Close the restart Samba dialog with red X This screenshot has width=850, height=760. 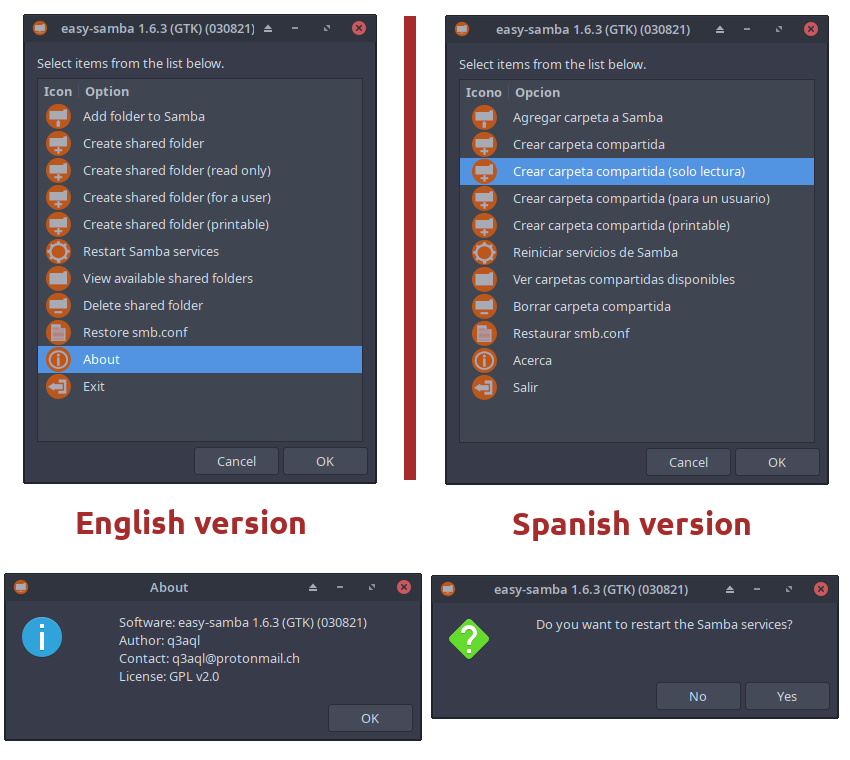821,589
